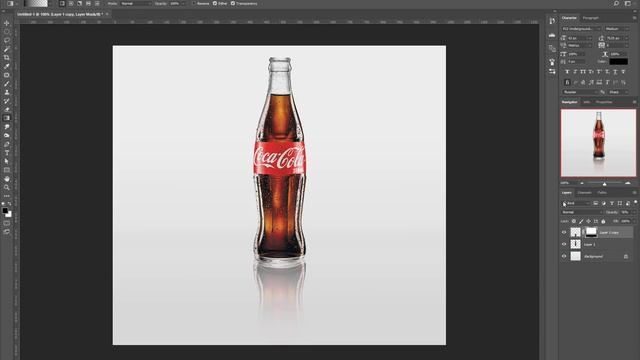This screenshot has height=360, width=640.
Task: Open font style Medium dropdown
Action: click(x=617, y=29)
